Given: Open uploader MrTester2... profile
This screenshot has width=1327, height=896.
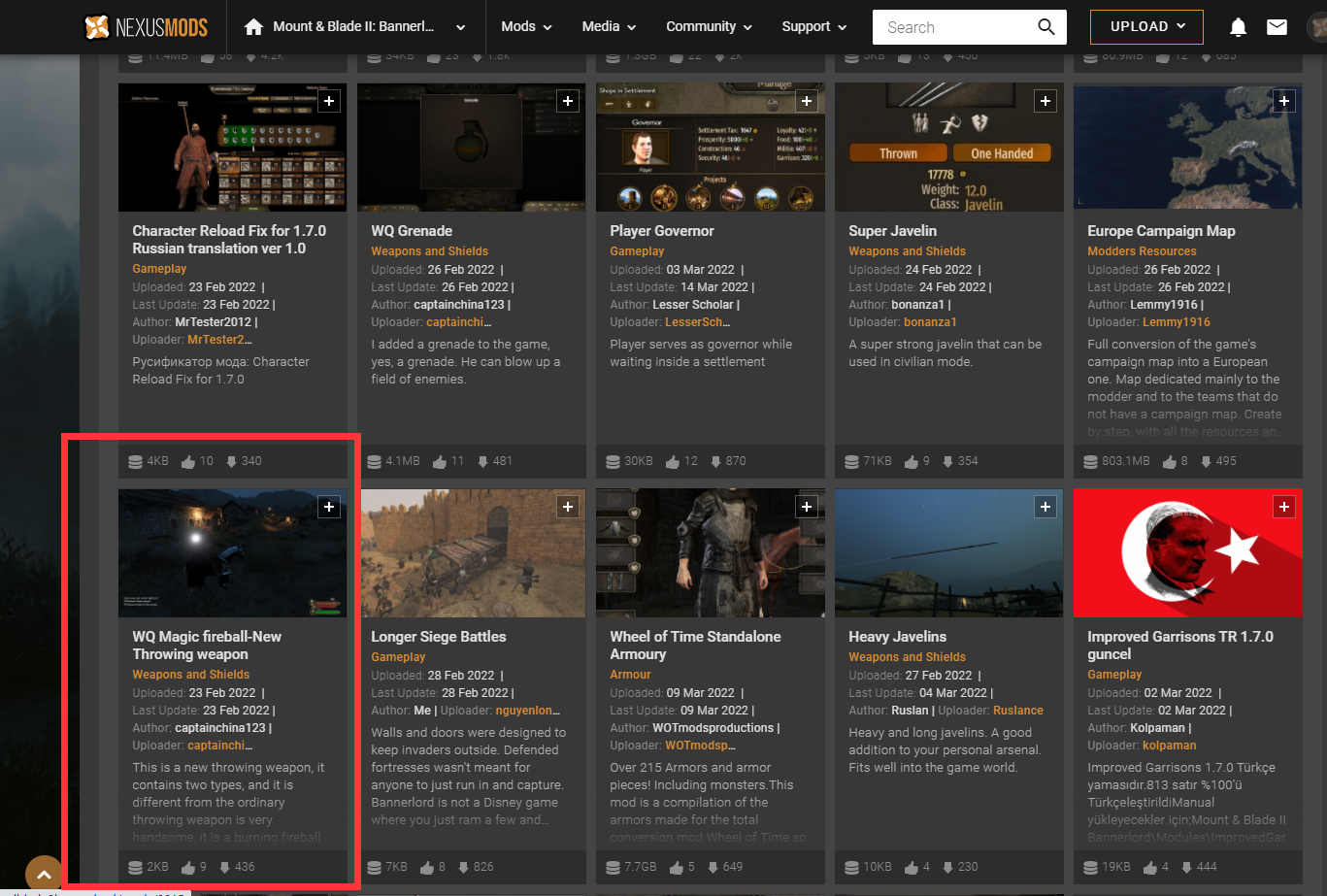Looking at the screenshot, I should click(x=219, y=340).
